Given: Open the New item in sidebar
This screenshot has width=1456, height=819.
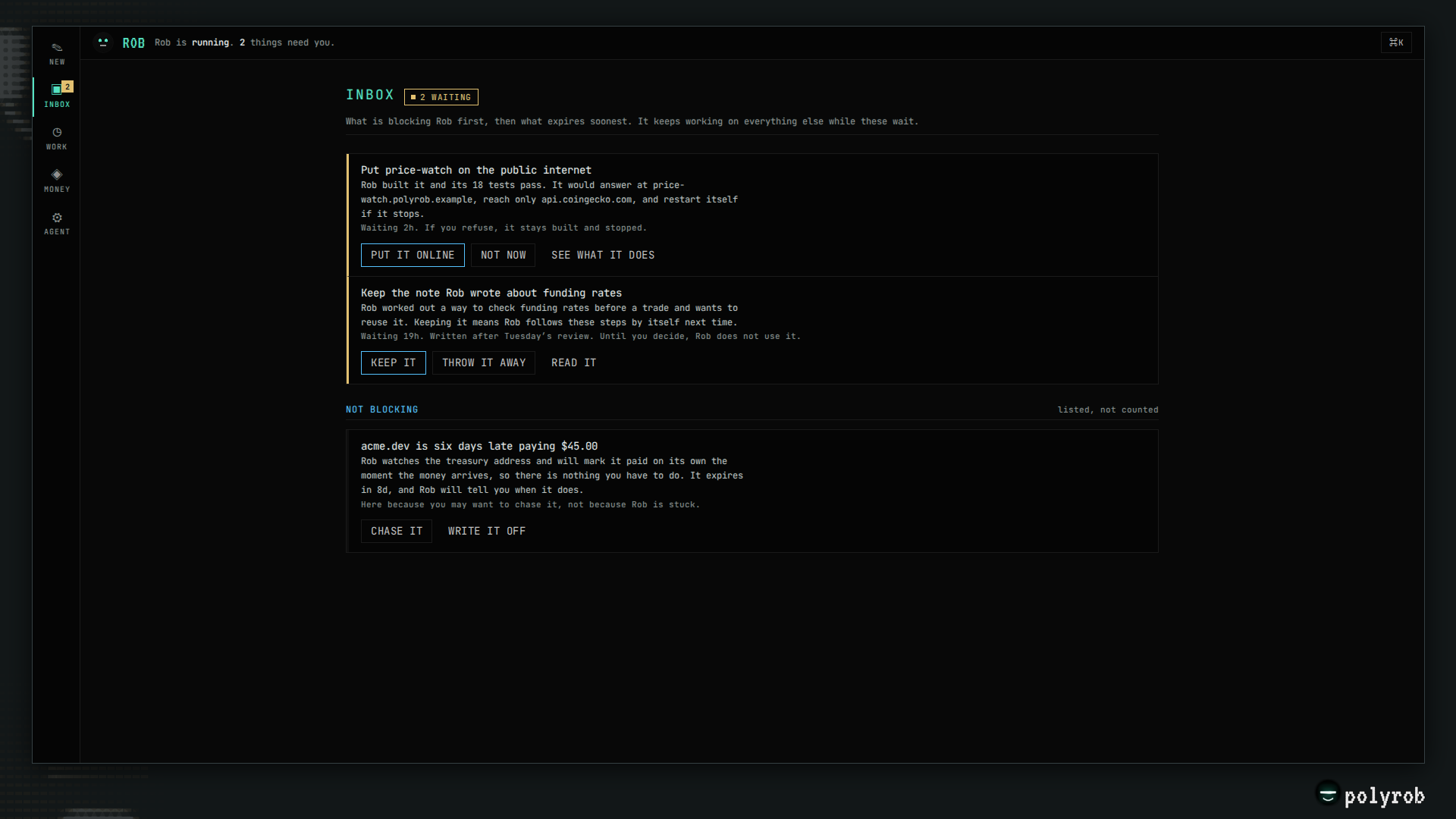Looking at the screenshot, I should point(57,54).
